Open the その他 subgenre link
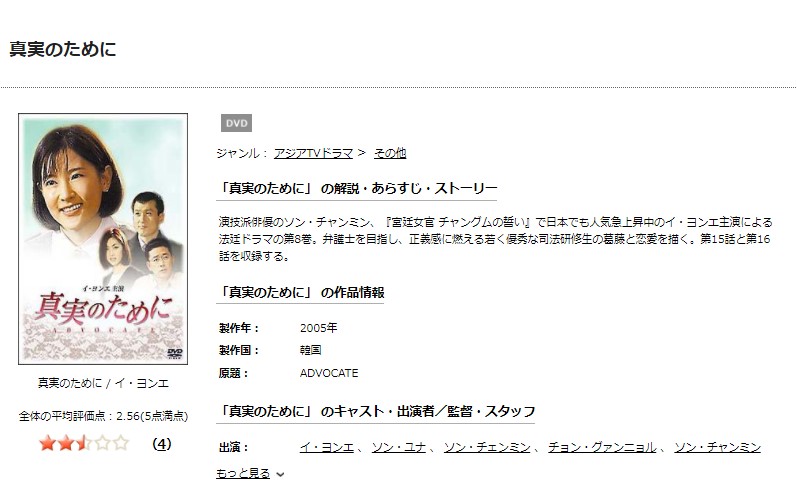 (x=390, y=153)
